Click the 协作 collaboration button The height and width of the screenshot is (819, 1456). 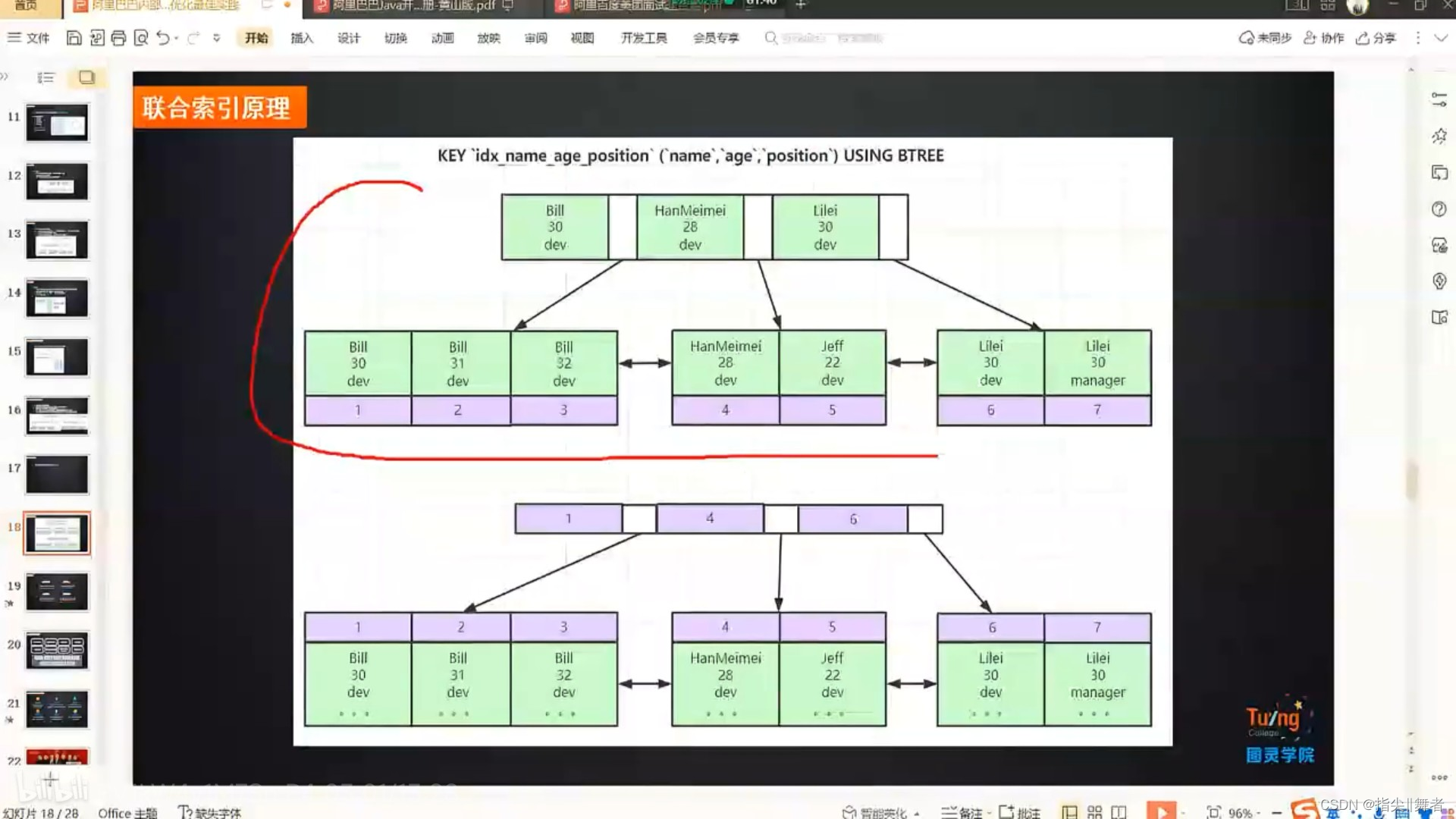[1323, 38]
